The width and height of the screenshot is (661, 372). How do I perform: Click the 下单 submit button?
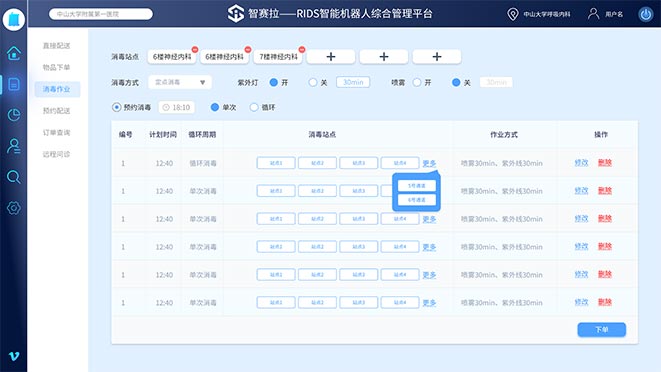[x=602, y=329]
